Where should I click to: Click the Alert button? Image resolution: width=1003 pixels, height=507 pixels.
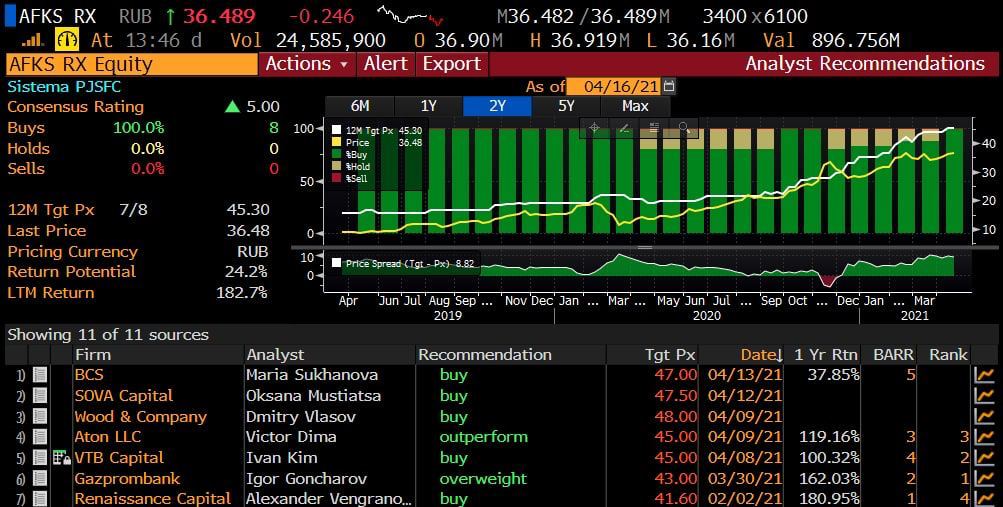coord(386,64)
